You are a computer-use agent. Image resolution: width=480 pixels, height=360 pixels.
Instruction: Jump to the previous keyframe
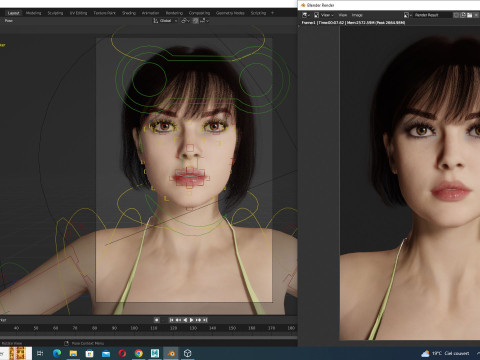click(x=178, y=320)
